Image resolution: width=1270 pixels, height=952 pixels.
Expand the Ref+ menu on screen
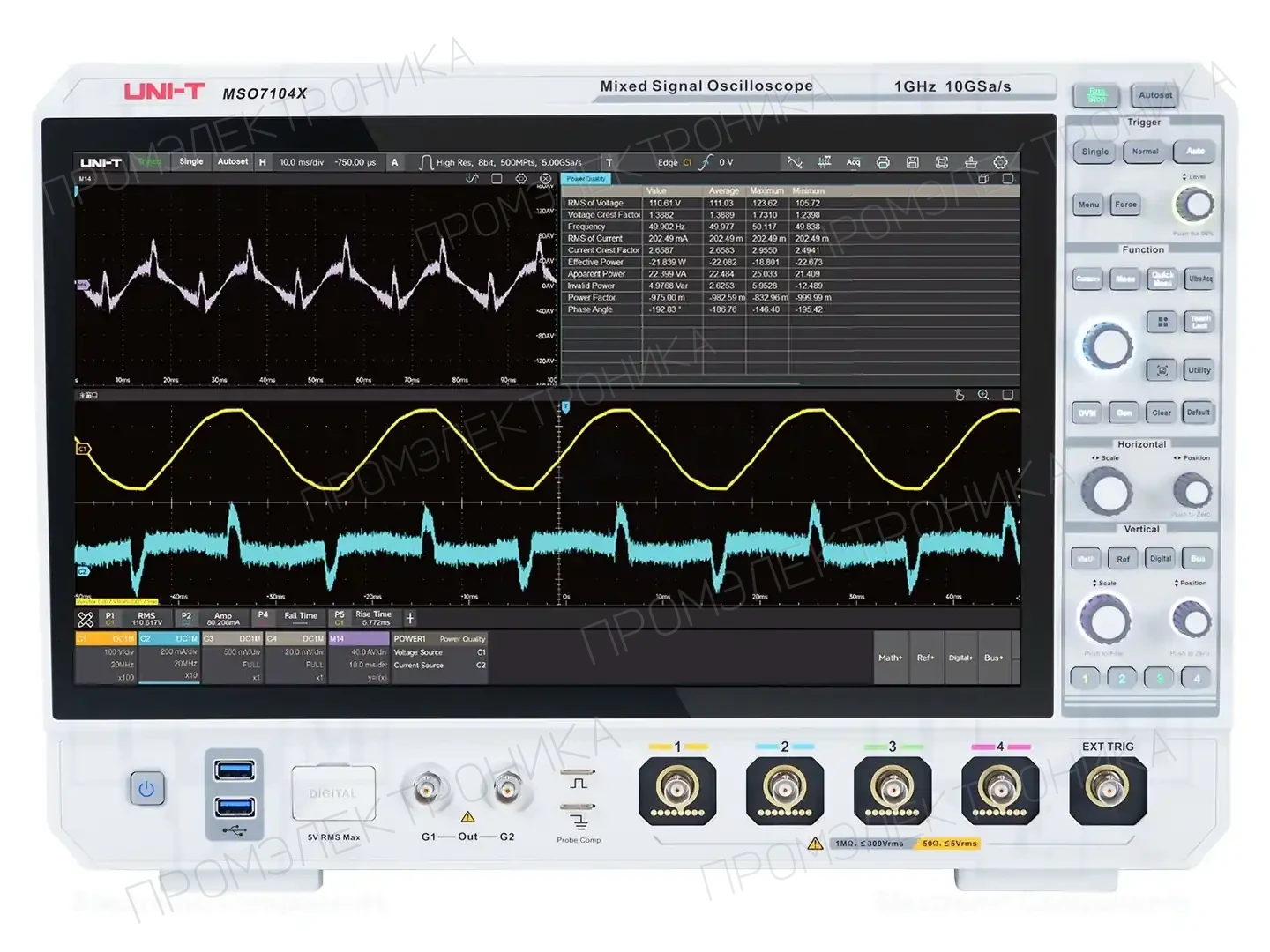click(925, 658)
